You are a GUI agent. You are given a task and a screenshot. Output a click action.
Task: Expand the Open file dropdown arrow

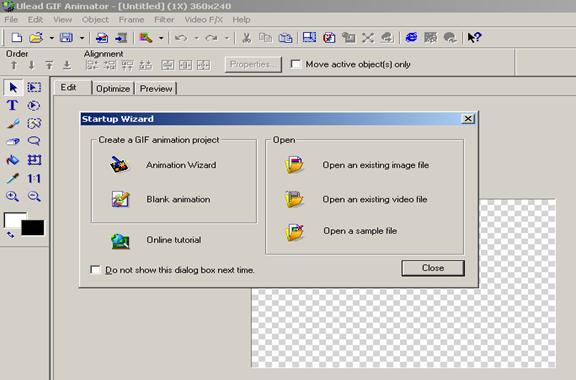click(52, 38)
